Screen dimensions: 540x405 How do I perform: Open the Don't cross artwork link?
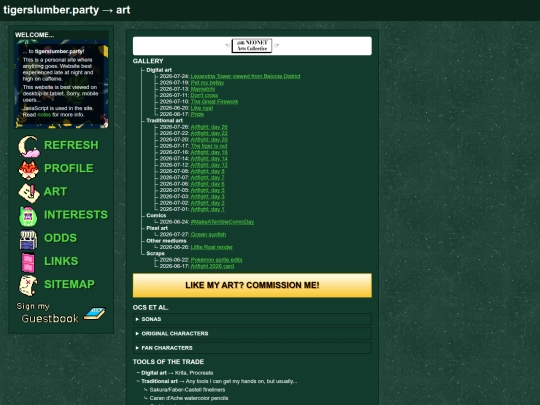click(204, 95)
